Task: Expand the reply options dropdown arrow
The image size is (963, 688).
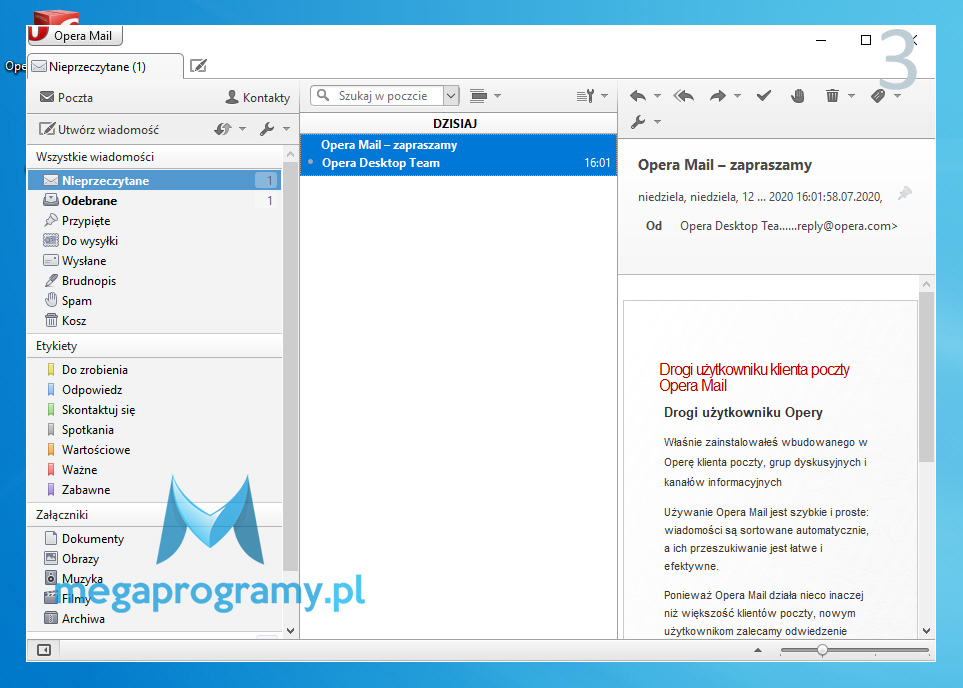Action: (657, 95)
